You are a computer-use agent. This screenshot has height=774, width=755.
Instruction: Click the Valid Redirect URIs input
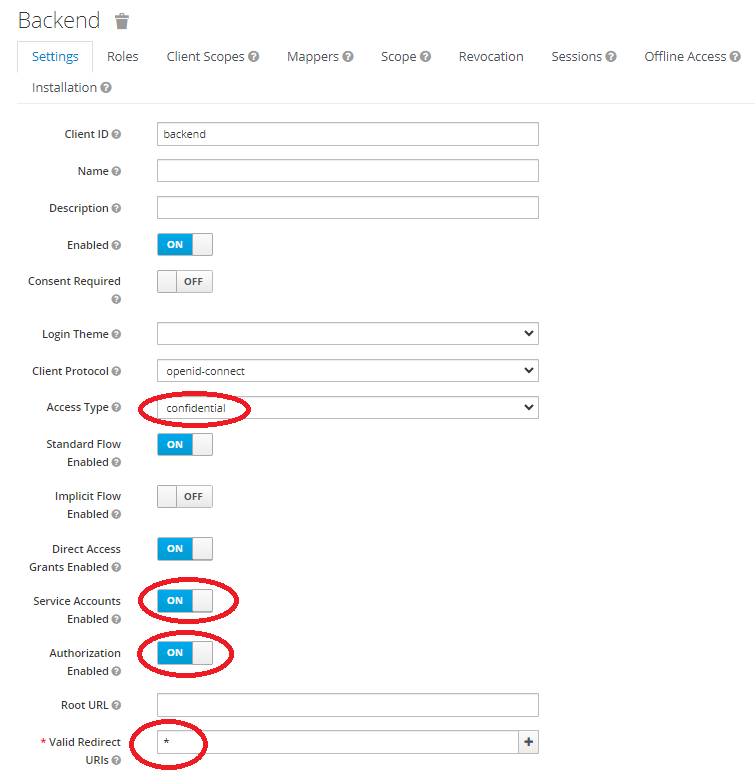click(338, 742)
